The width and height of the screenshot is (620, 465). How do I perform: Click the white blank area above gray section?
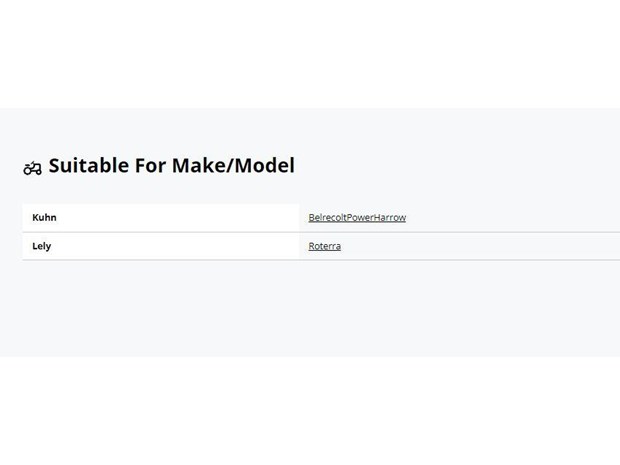(310, 54)
